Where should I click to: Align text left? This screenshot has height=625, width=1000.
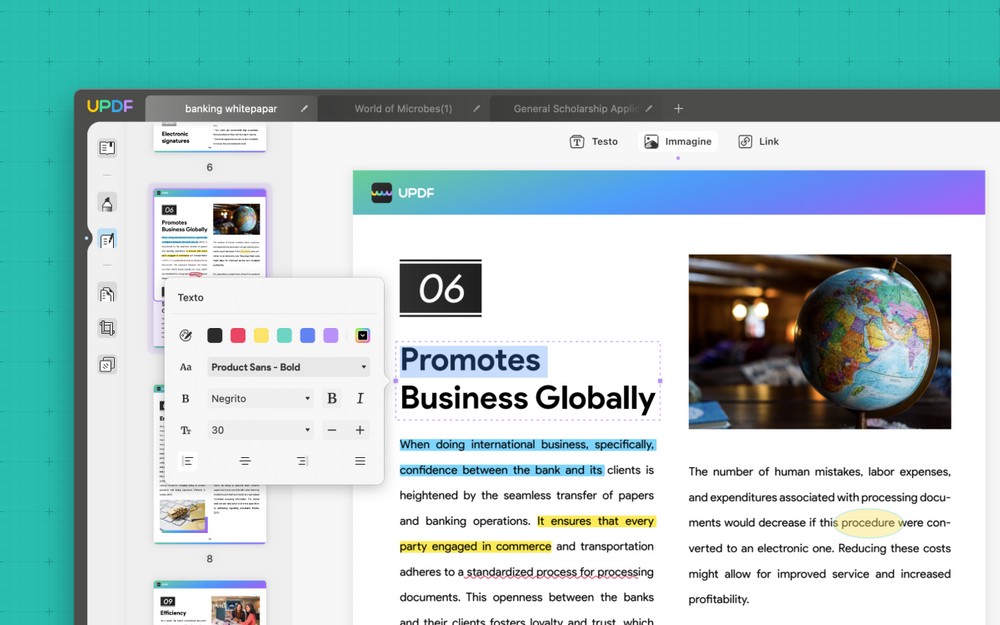point(188,461)
